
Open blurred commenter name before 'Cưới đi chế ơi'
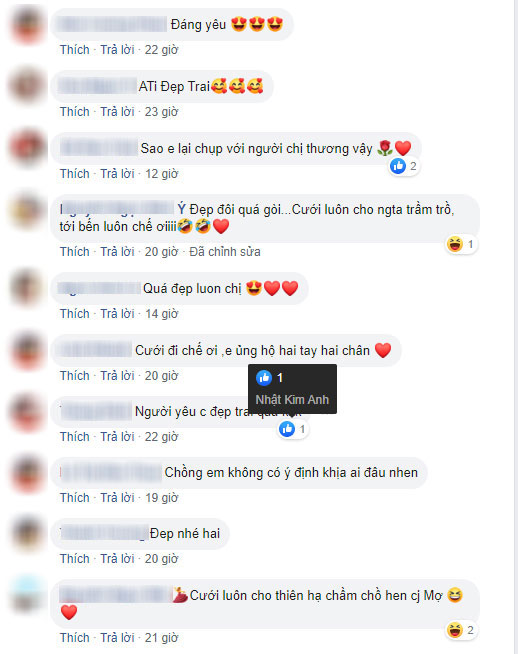tap(96, 350)
